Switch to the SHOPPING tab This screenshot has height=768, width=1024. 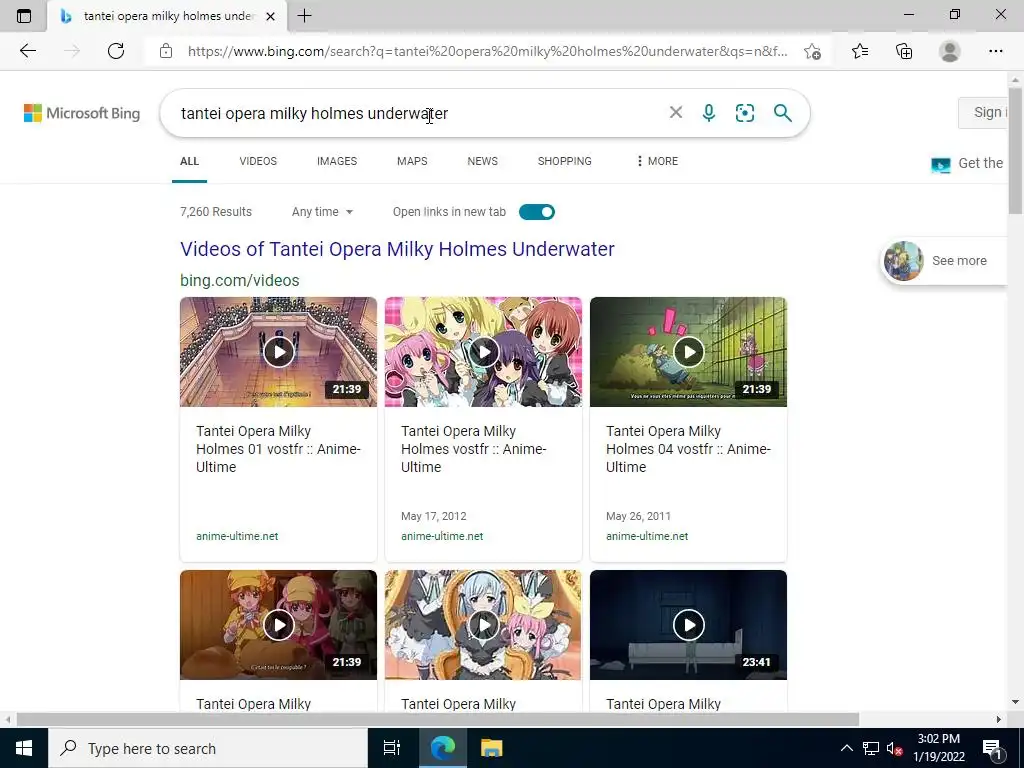pos(565,161)
